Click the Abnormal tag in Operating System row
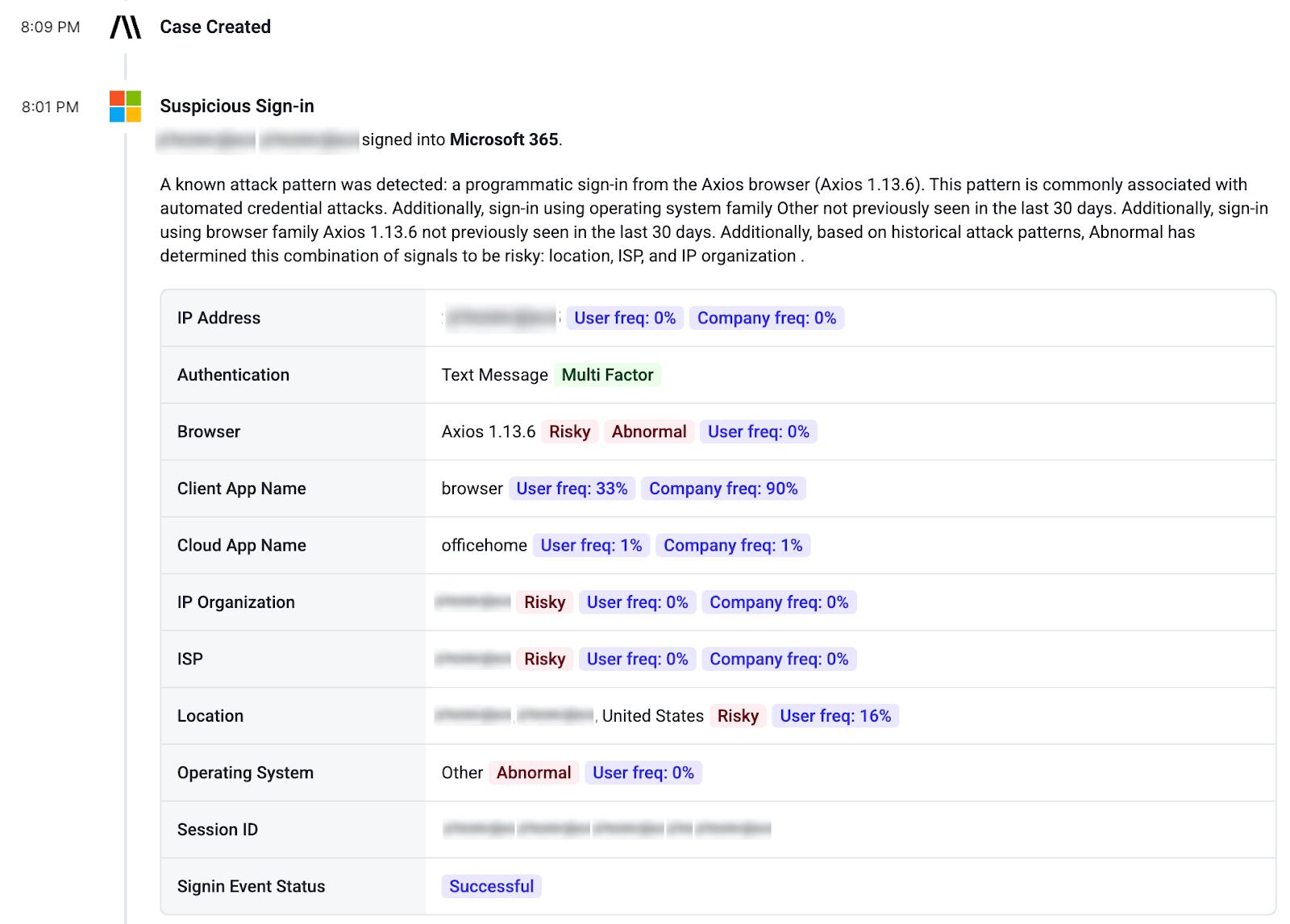The height and width of the screenshot is (924, 1290). pos(534,772)
